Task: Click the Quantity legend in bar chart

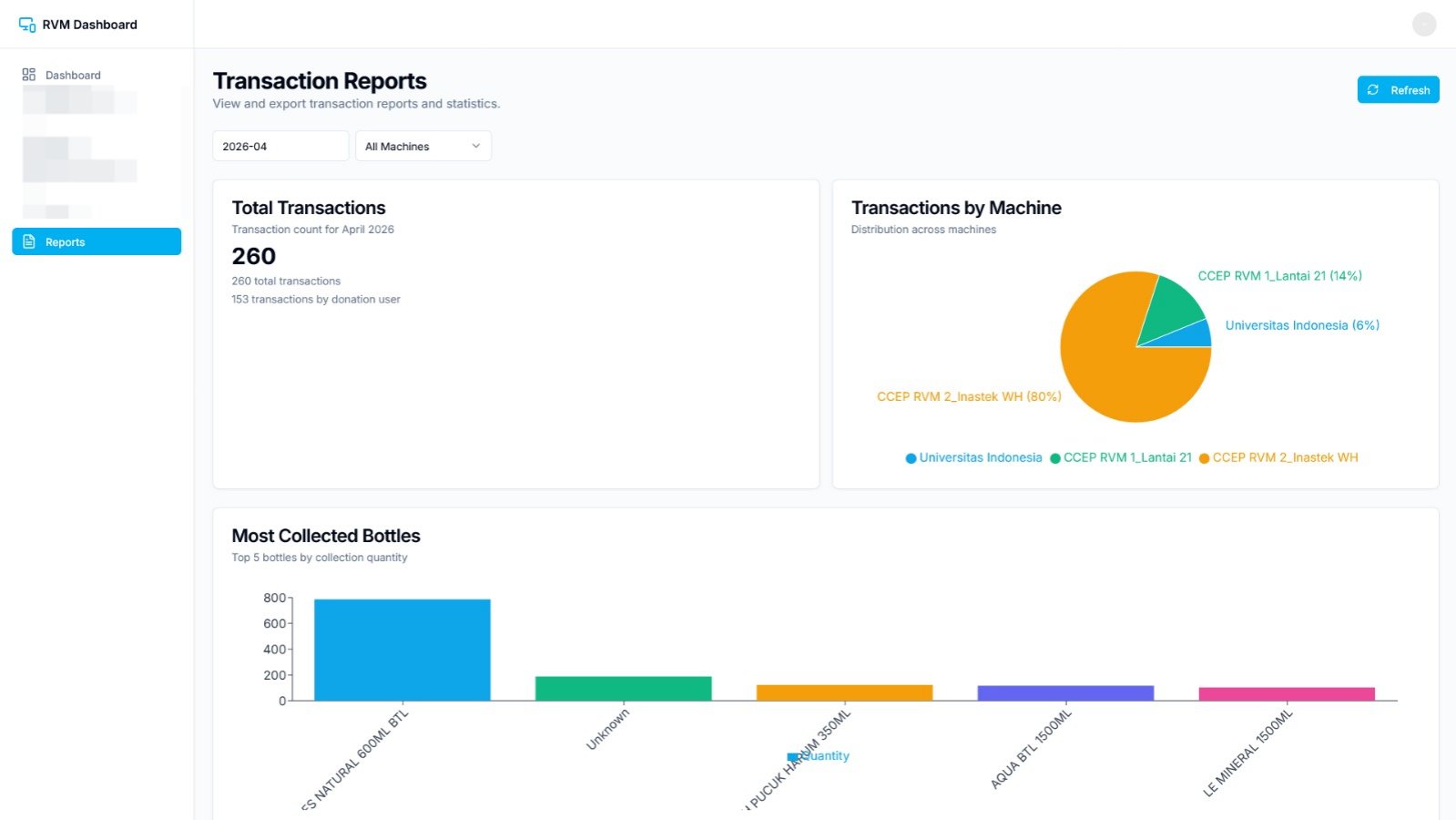Action: coord(819,756)
